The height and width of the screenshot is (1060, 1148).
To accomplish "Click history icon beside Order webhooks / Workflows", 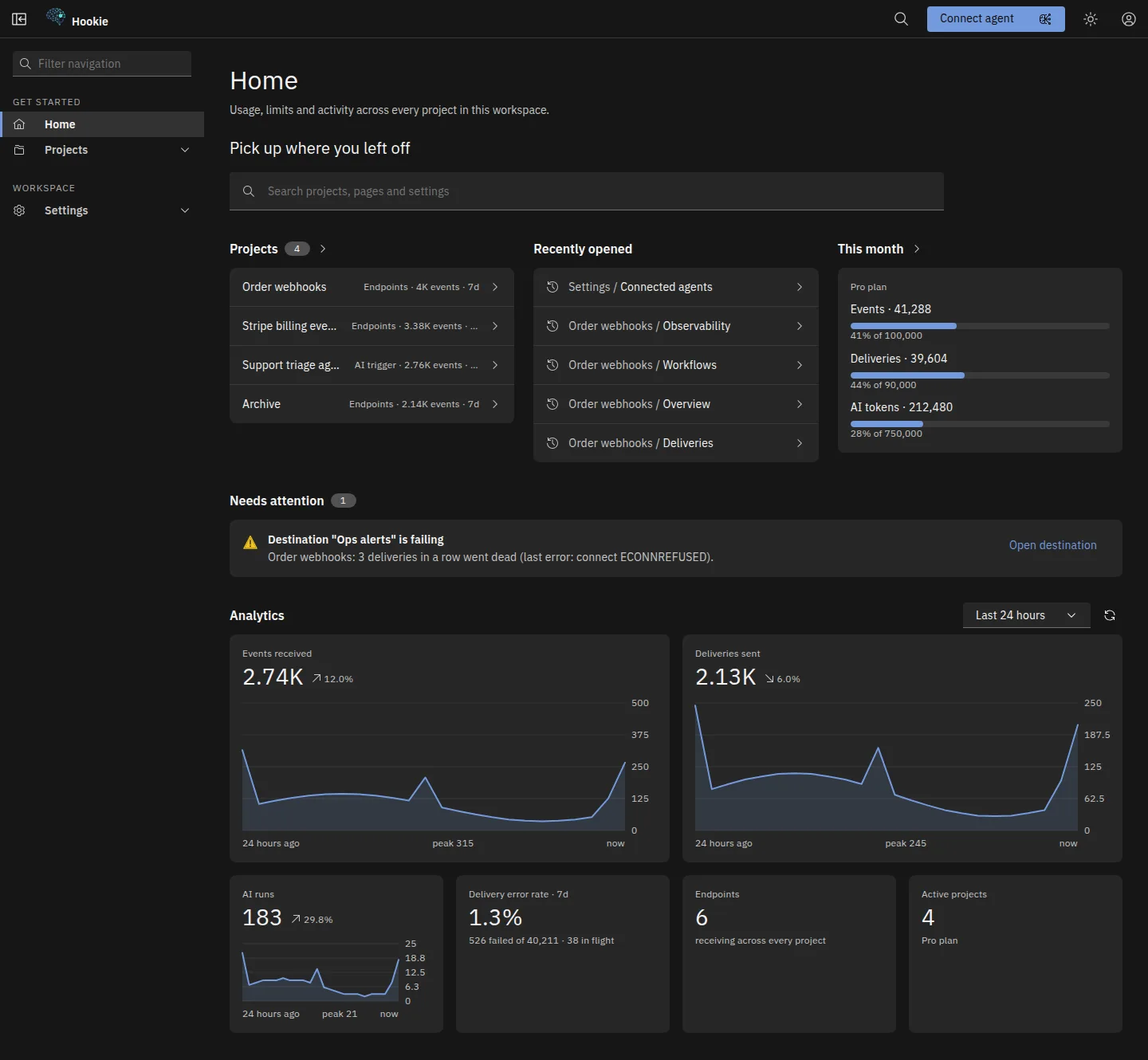I will 552,365.
